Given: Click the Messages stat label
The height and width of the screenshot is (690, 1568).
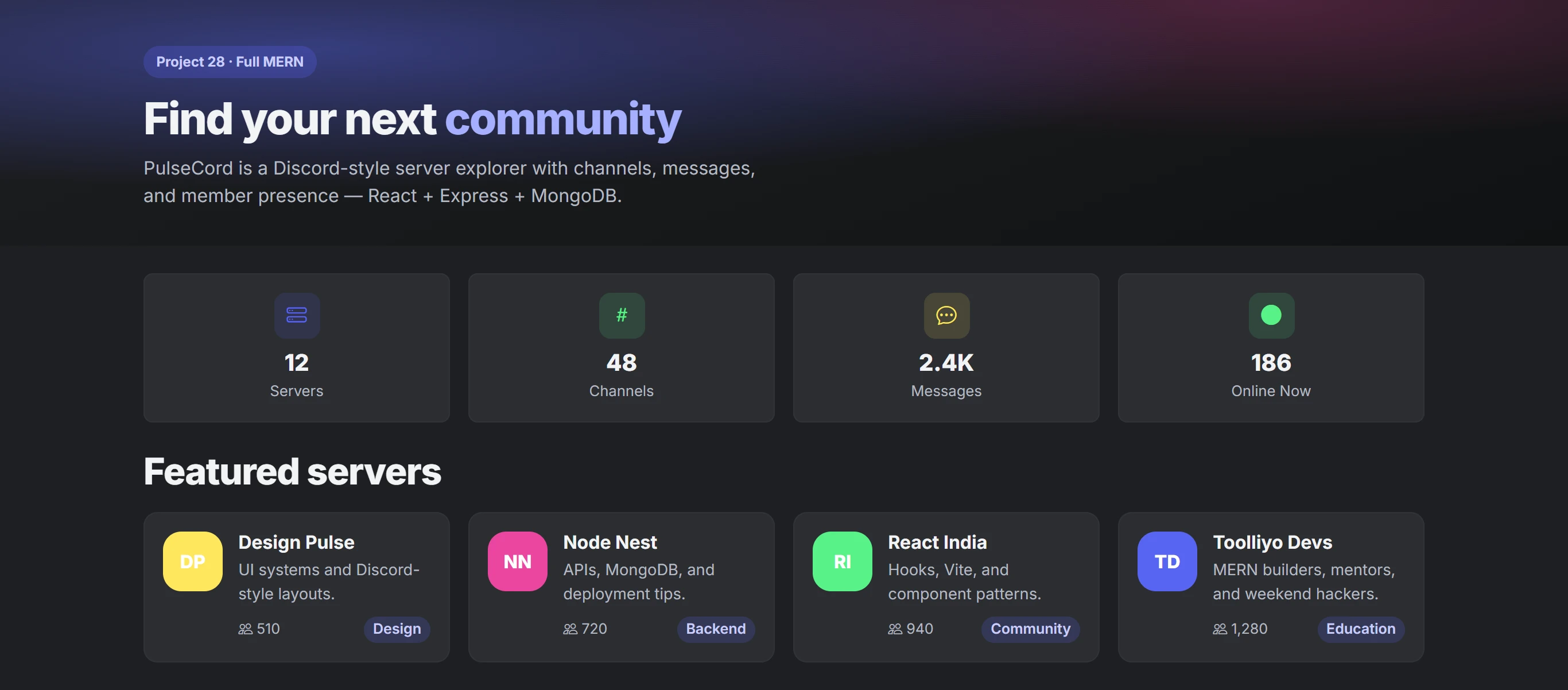Looking at the screenshot, I should tap(946, 391).
